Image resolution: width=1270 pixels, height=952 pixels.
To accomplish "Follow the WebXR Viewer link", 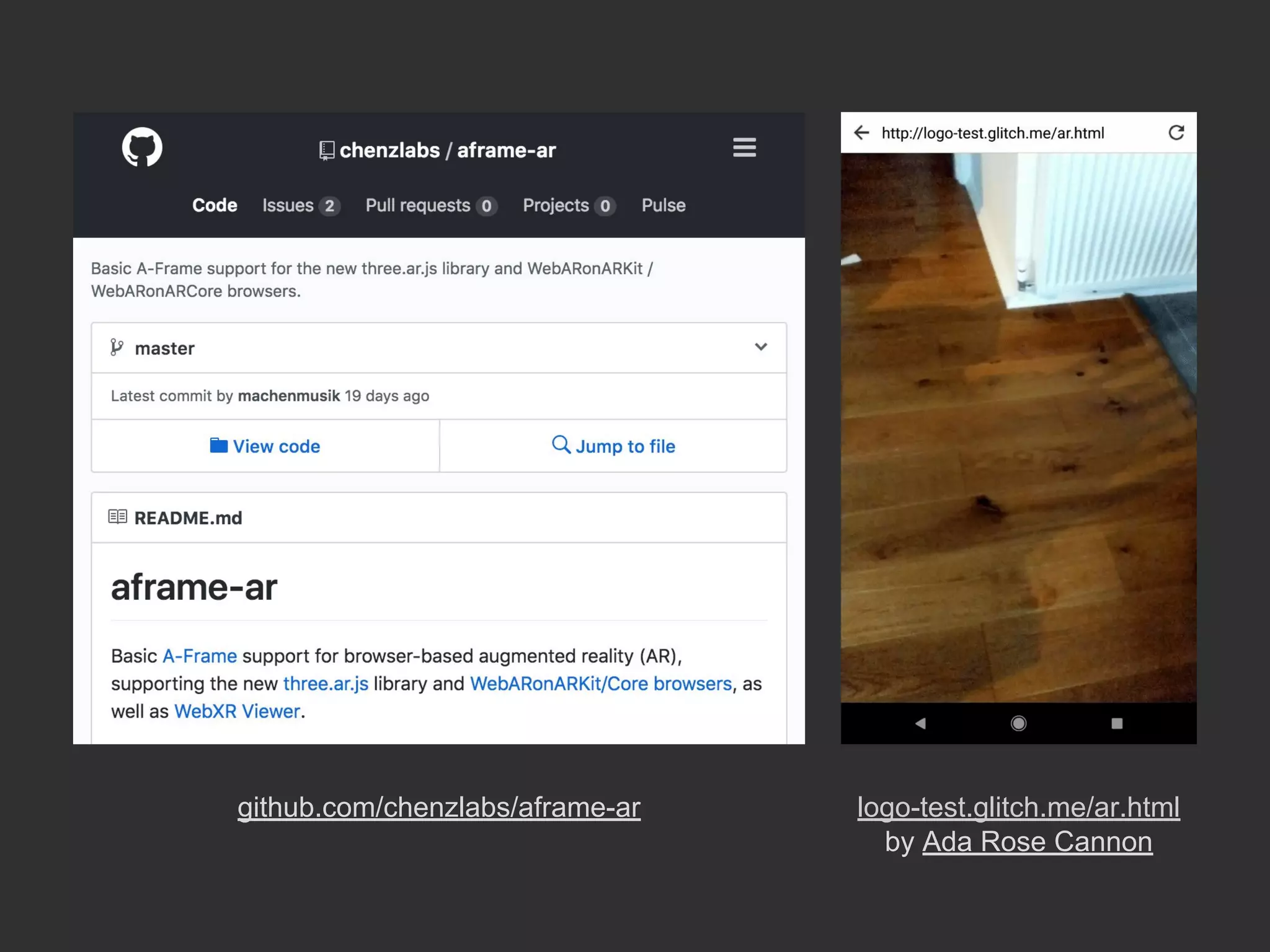I will coord(237,712).
